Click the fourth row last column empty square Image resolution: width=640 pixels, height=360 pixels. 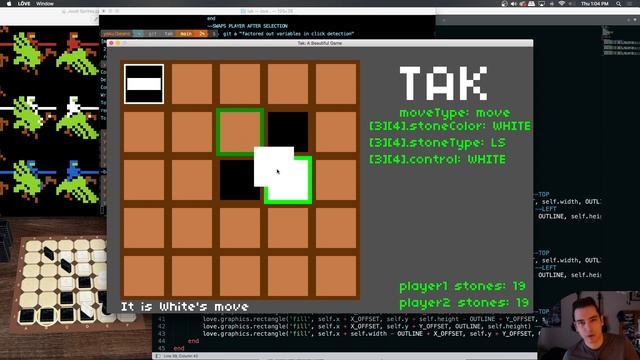tap(336, 228)
